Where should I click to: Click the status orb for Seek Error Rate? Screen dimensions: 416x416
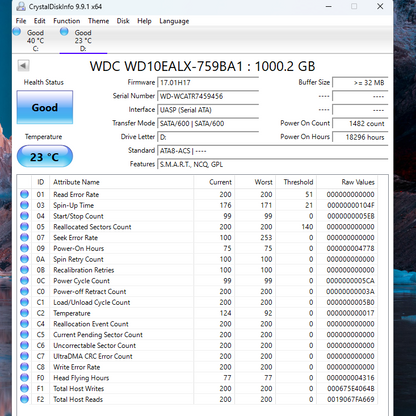pyautogui.click(x=24, y=237)
